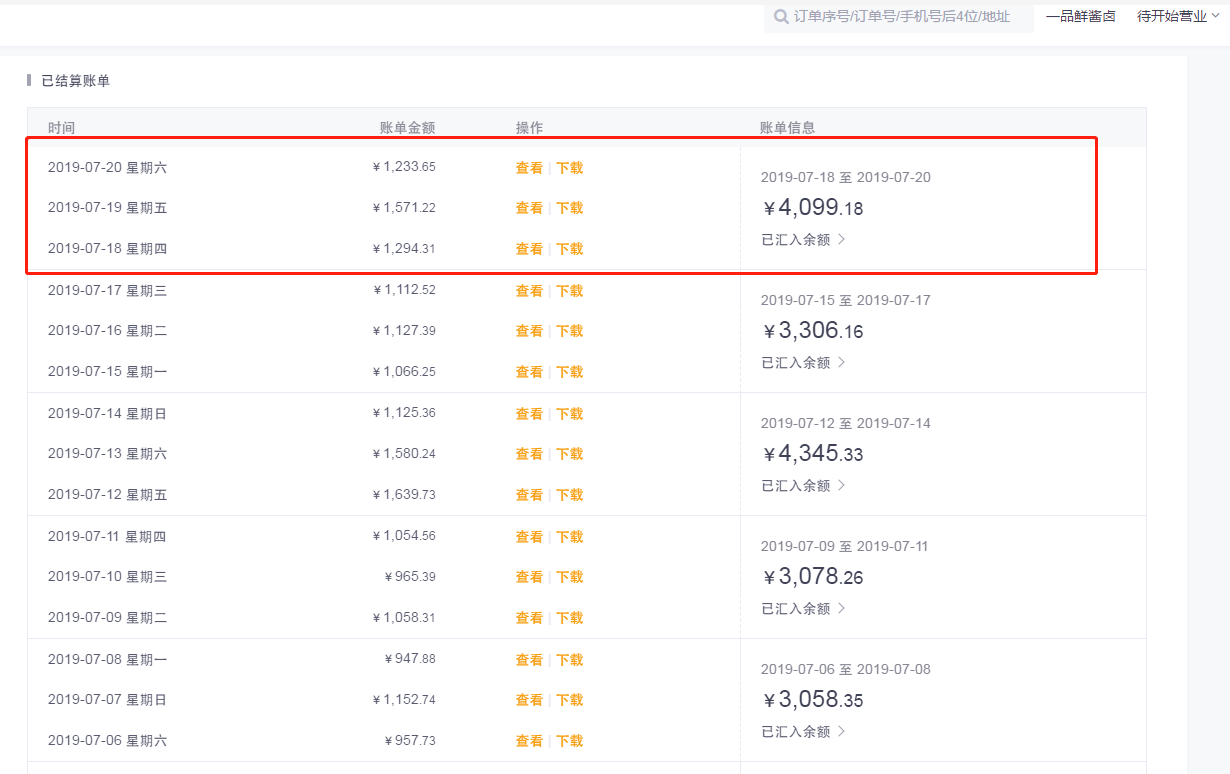The width and height of the screenshot is (1230, 774).
Task: Expand 已汇入余额 for ¥3,078.26 settlement
Action: [804, 609]
